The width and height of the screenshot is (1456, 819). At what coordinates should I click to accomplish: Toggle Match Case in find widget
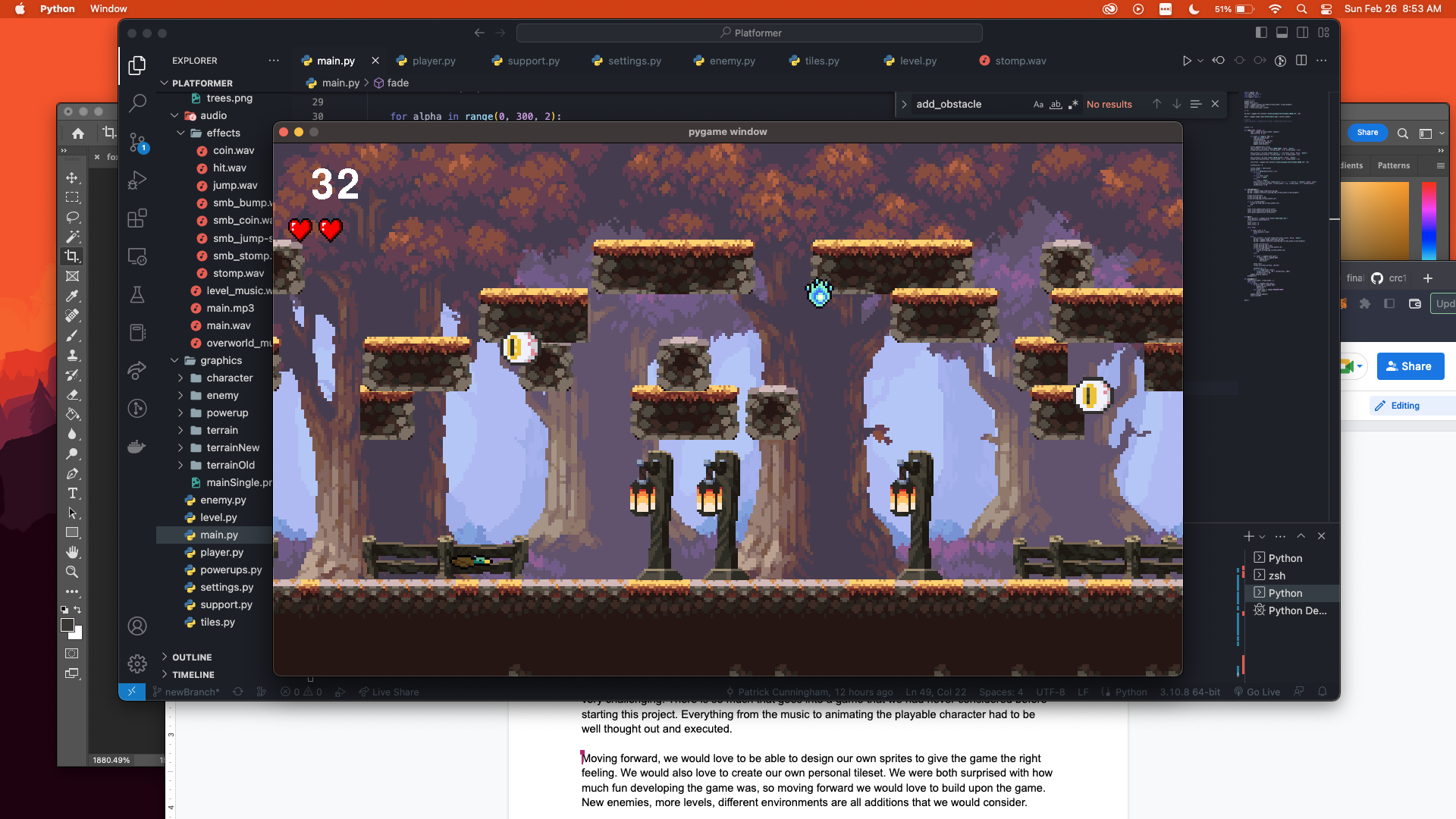(x=1038, y=105)
